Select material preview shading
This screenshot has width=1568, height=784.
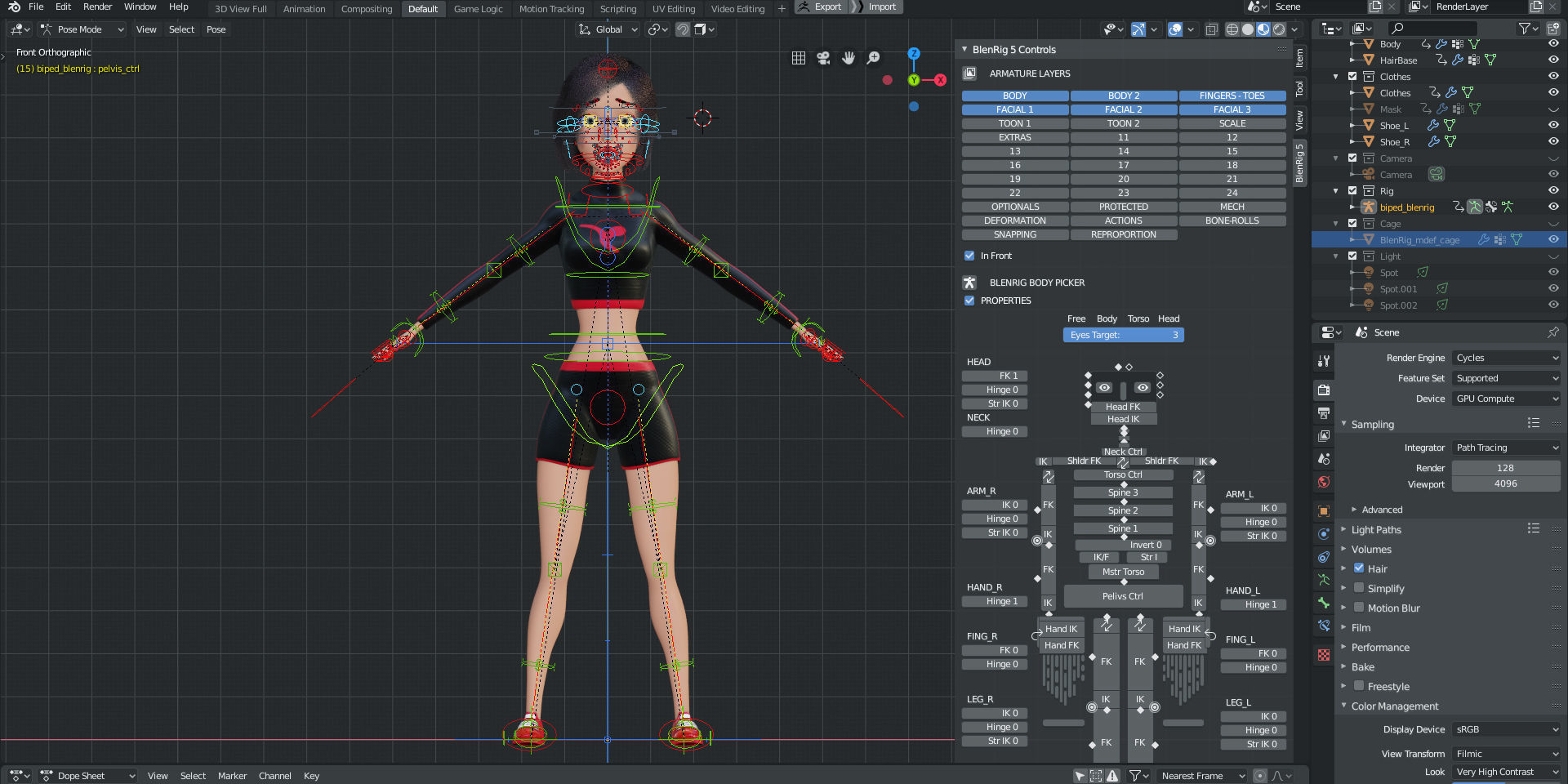(1263, 29)
